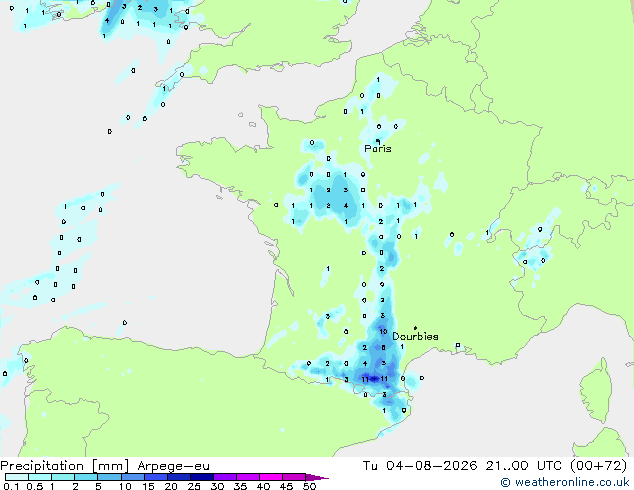Click the [mm] unit label

110,466
